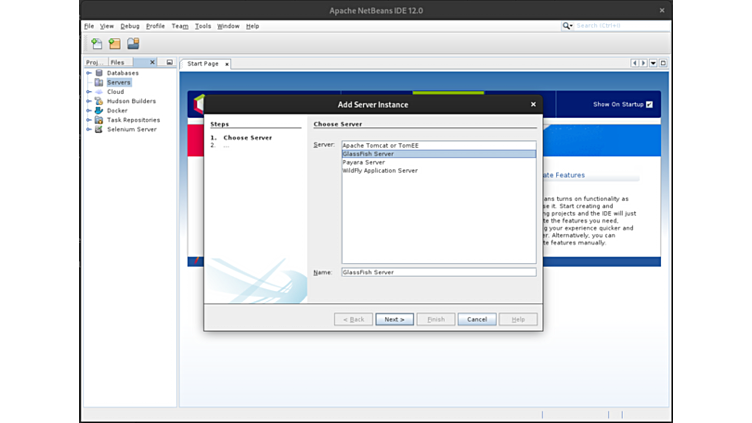Click the Choose Server step label
Screen dimensions: 752x423
(247, 138)
